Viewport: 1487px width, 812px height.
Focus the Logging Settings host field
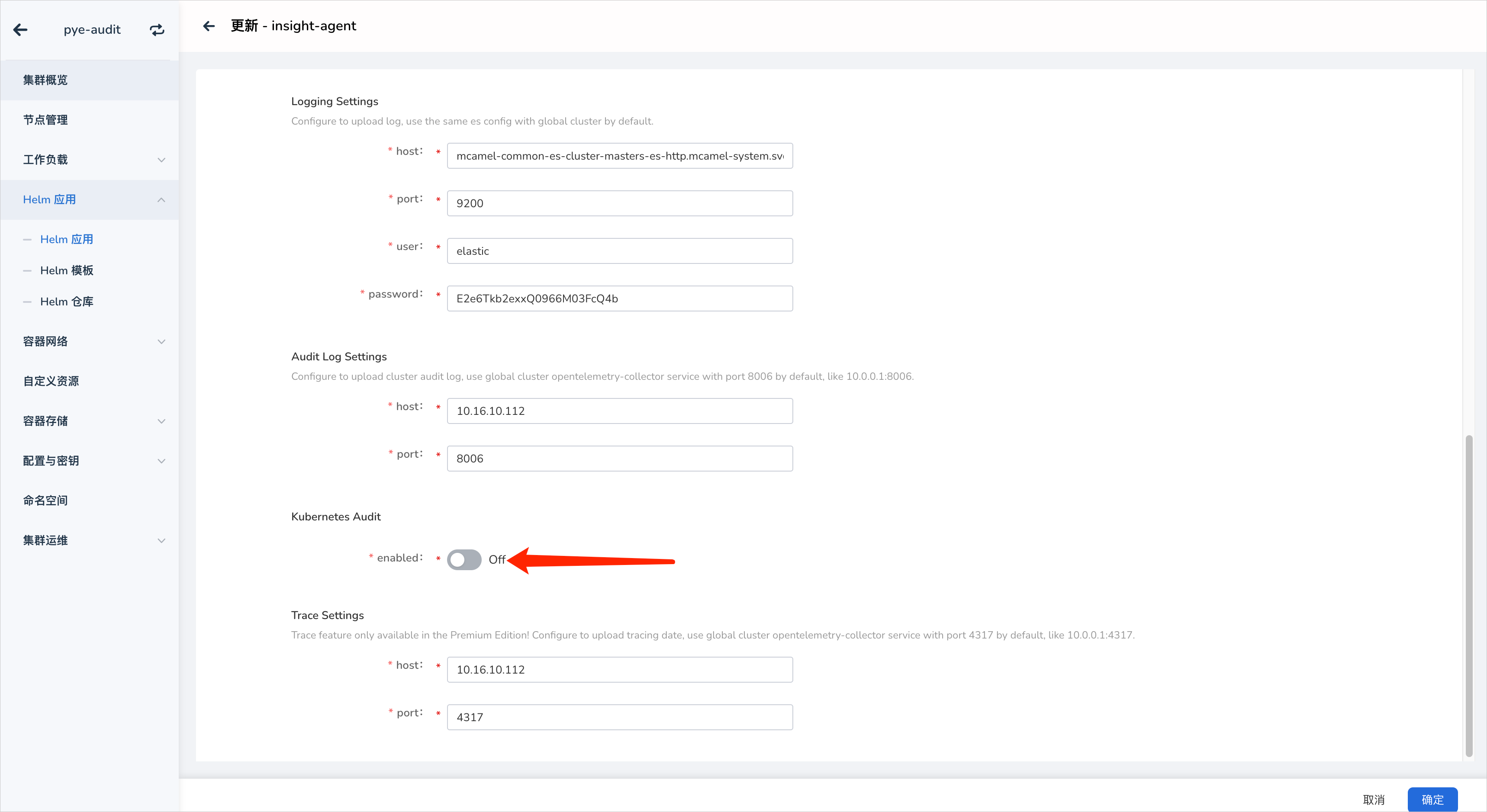619,156
